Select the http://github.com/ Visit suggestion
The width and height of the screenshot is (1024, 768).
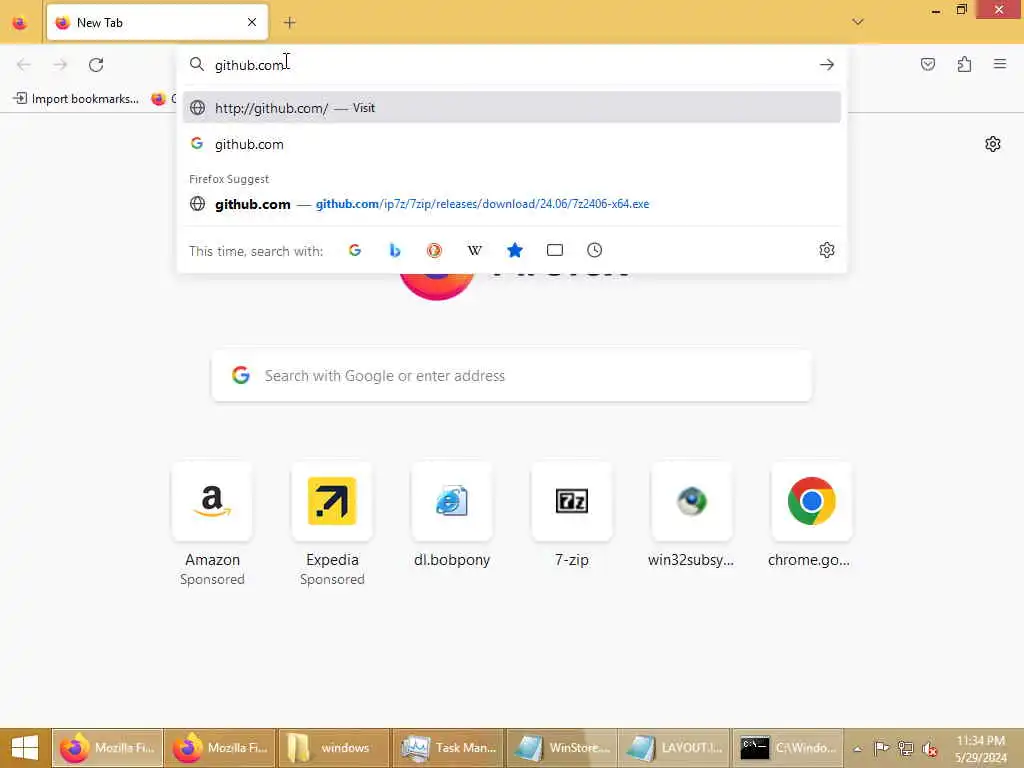511,108
